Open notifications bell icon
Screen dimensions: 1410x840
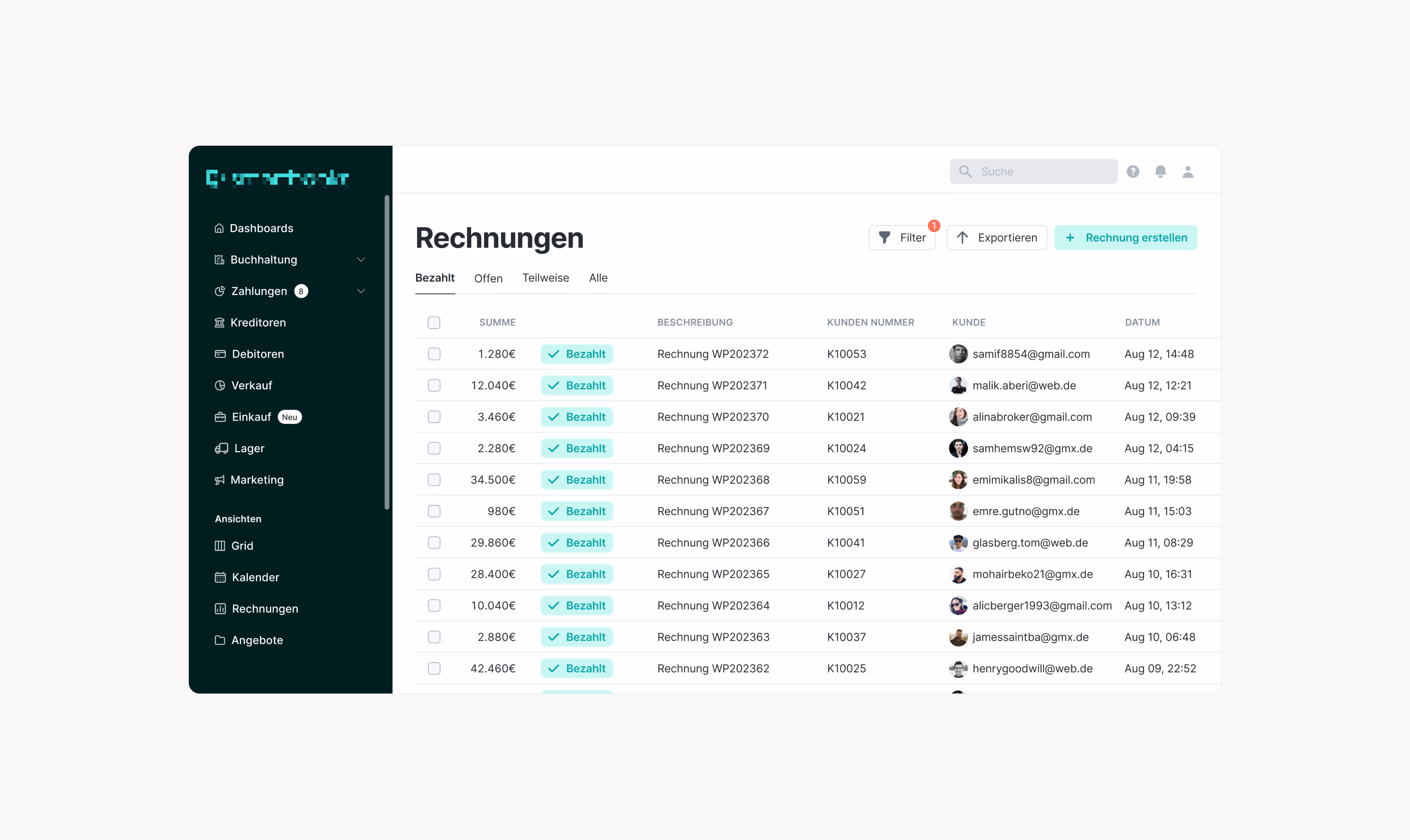pyautogui.click(x=1161, y=172)
